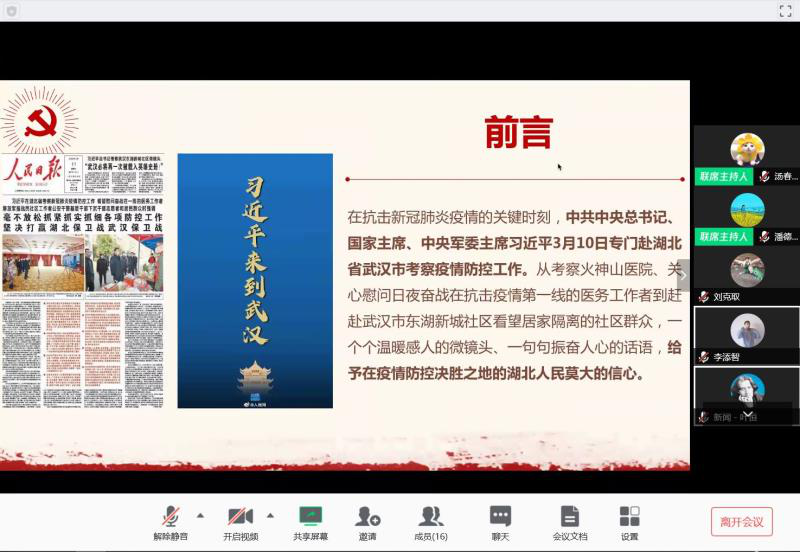Viewport: 800px width, 552px height.
Task: Click the 习近平来到武汉 blue poster image
Action: pyautogui.click(x=255, y=280)
